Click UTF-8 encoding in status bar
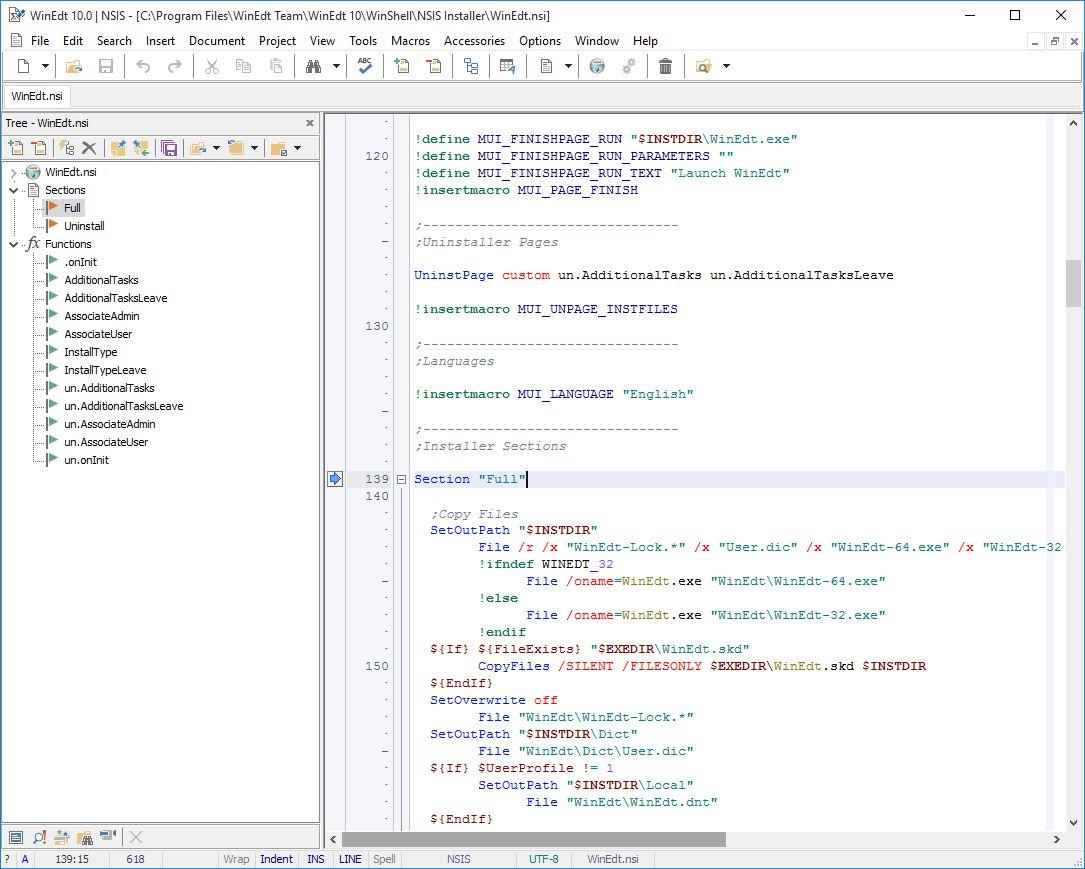The image size is (1085, 869). 544,859
